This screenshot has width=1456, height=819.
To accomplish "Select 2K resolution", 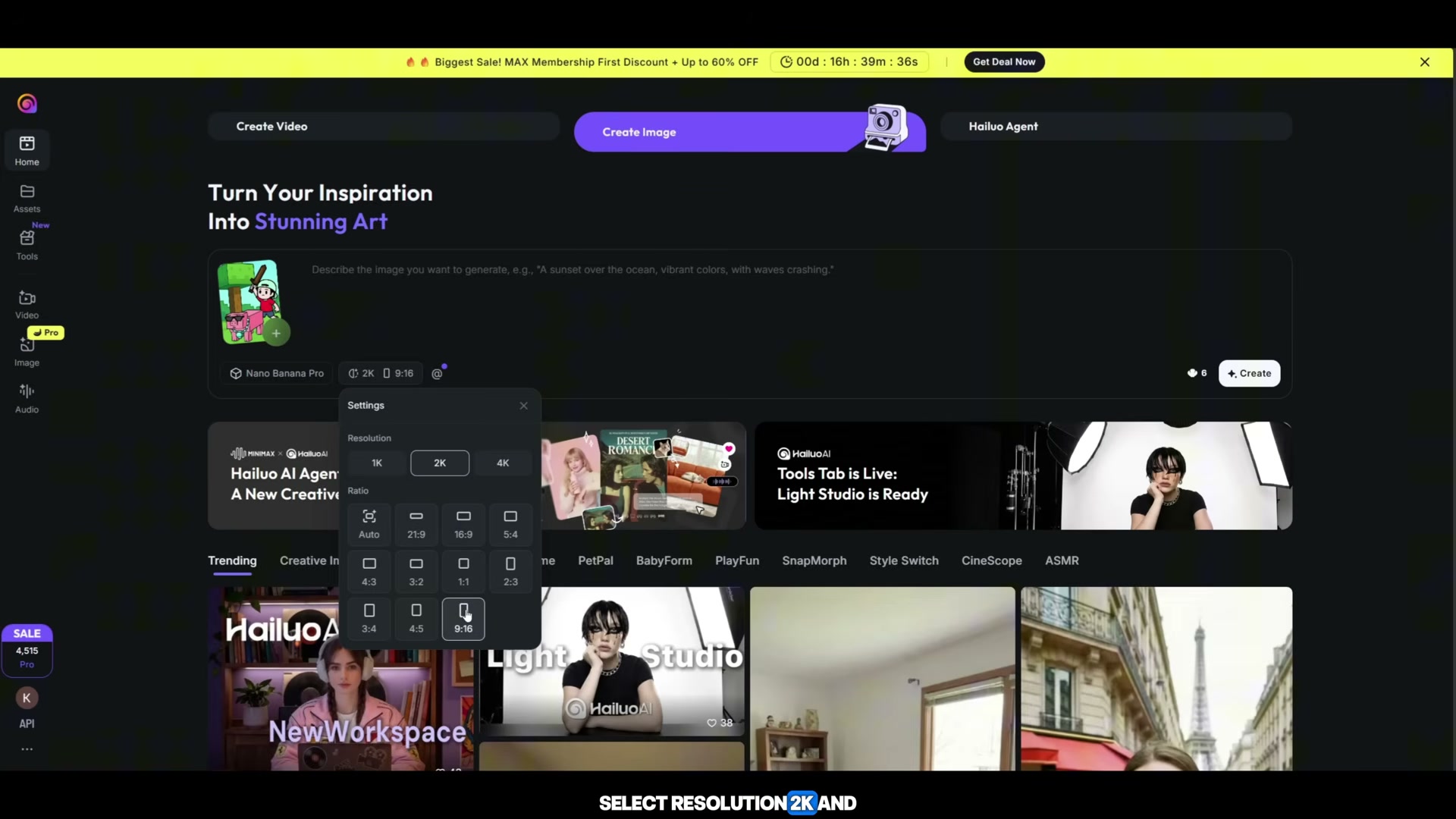I will point(440,463).
